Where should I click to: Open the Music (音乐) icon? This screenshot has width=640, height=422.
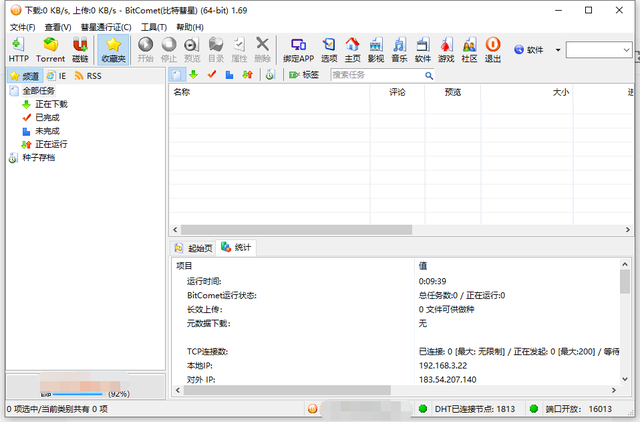[399, 50]
